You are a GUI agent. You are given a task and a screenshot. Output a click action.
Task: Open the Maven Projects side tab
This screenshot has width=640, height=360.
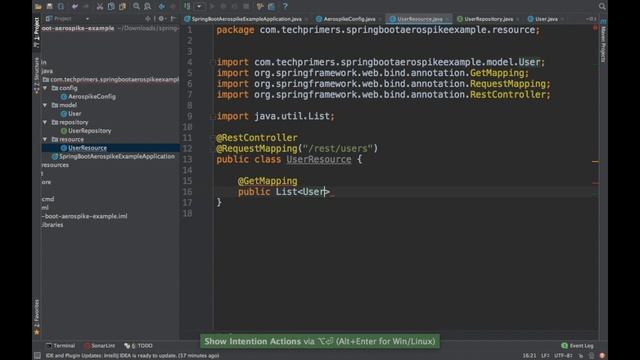coord(603,41)
